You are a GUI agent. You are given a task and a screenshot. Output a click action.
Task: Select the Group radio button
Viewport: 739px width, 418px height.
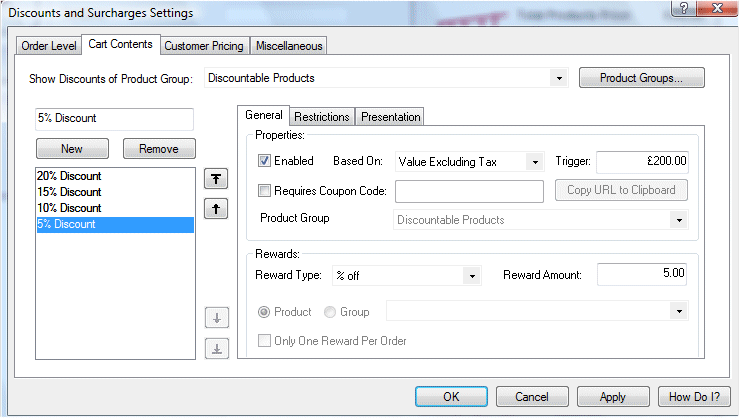[330, 312]
